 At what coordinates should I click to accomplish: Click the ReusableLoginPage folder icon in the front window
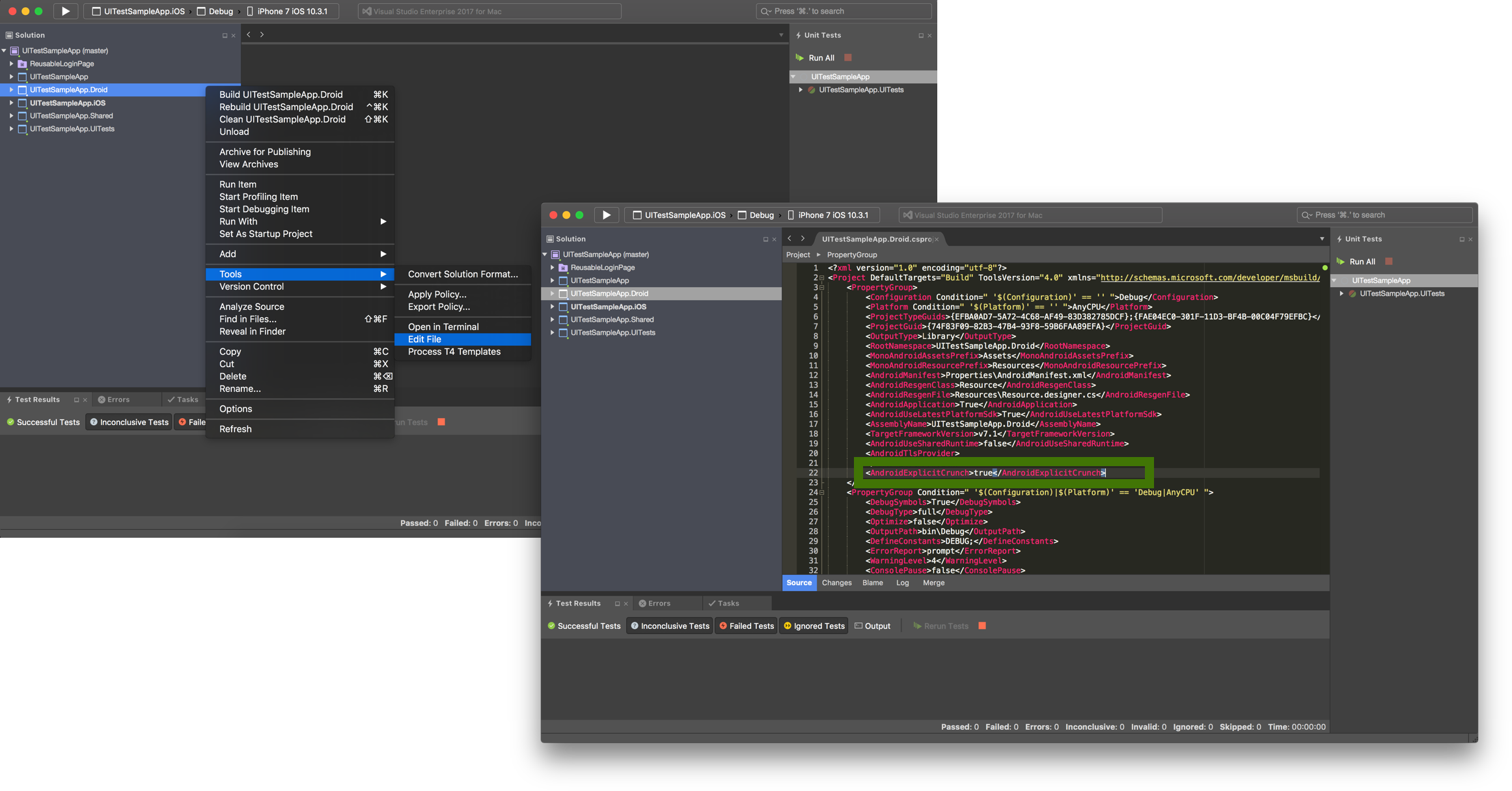(564, 268)
